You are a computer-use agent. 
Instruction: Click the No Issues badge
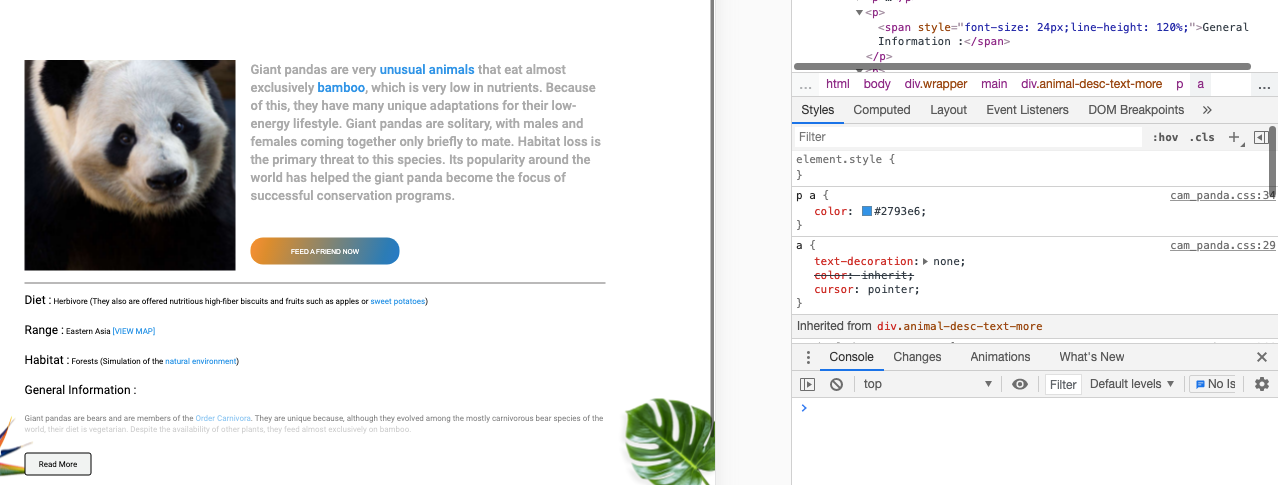pos(1215,384)
